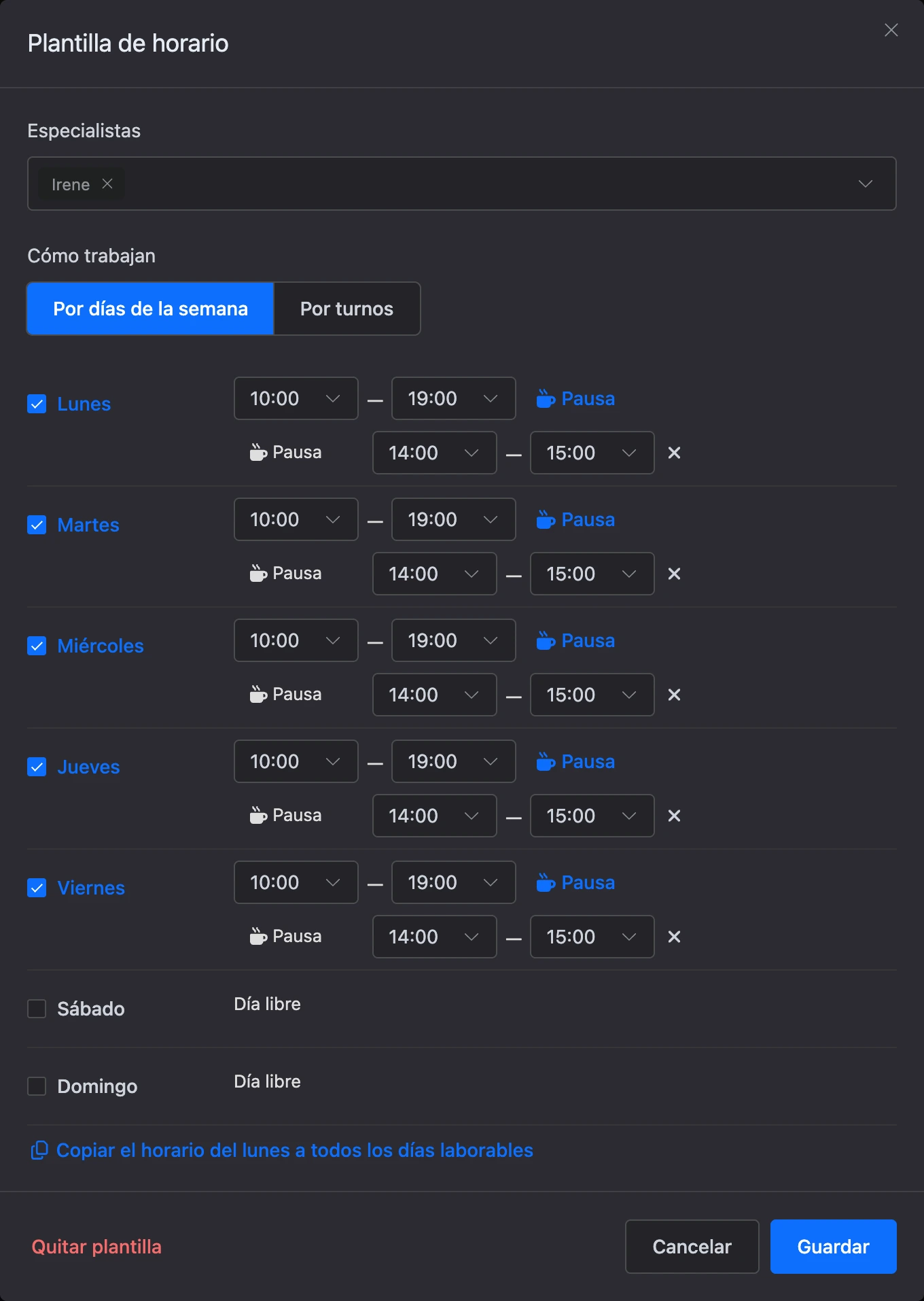924x1301 pixels.
Task: Save the schedule with Guardar
Action: [x=833, y=1247]
